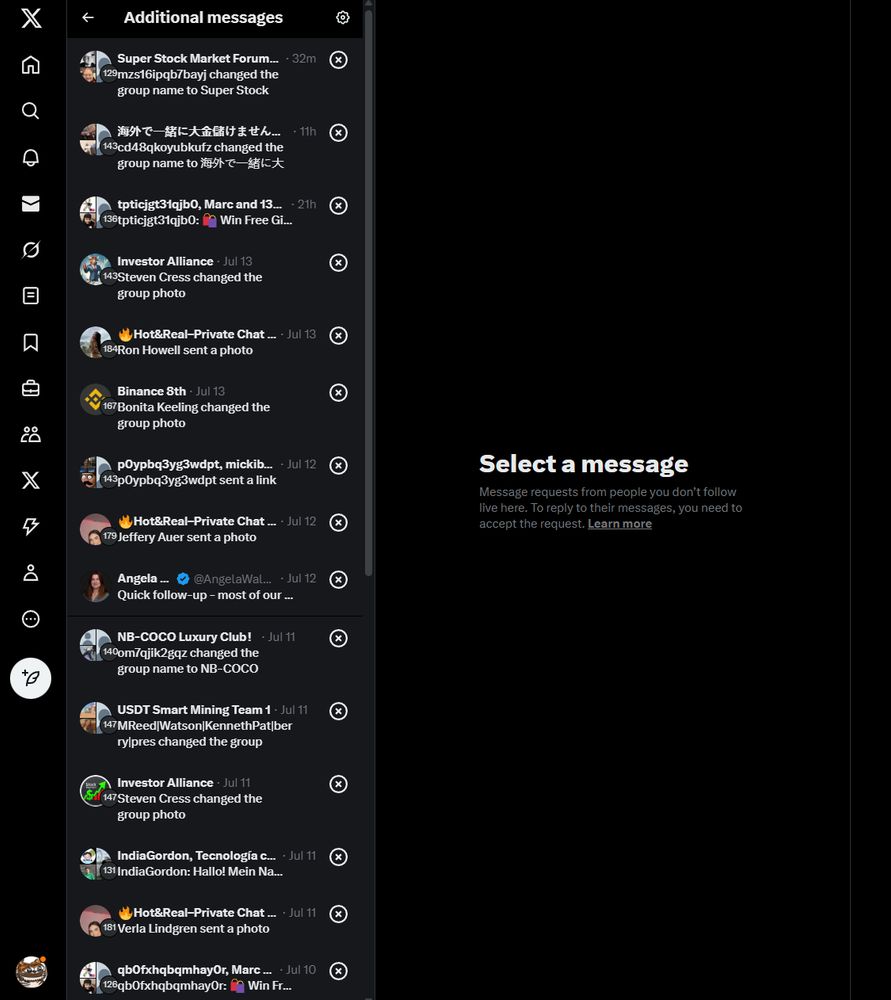Dismiss the Binance 8th message request
This screenshot has width=891, height=1000.
(338, 393)
